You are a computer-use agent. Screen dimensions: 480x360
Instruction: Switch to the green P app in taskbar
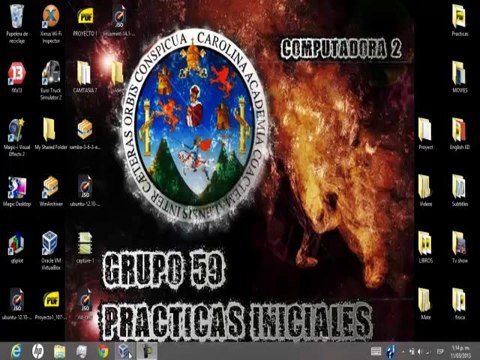147,351
